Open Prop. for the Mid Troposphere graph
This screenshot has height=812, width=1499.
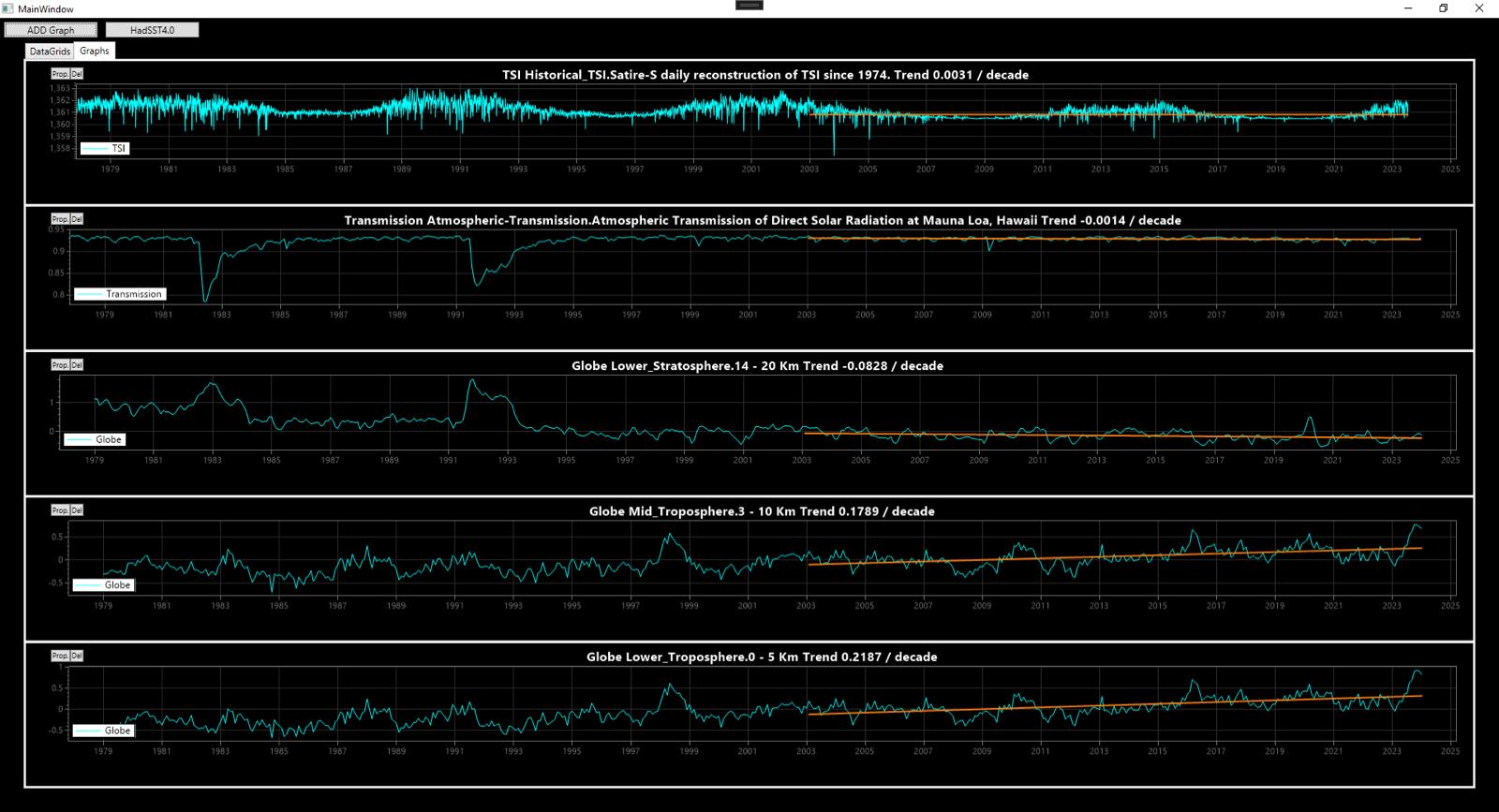pyautogui.click(x=60, y=510)
